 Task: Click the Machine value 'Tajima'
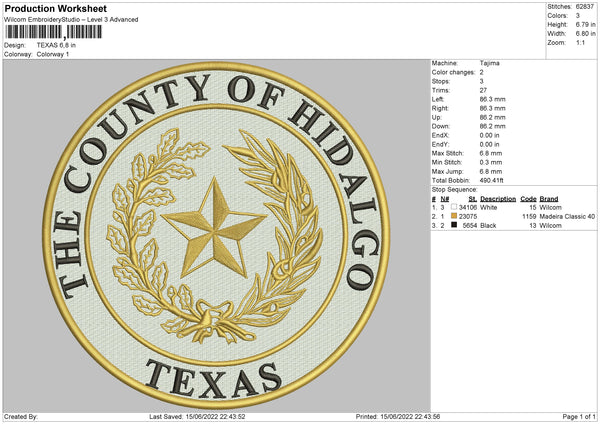coord(489,63)
